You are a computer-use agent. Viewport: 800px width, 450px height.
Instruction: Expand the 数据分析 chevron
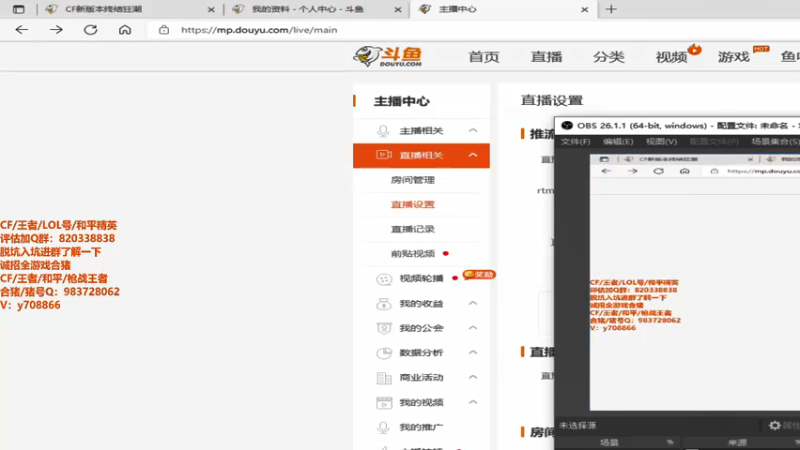[x=473, y=353]
